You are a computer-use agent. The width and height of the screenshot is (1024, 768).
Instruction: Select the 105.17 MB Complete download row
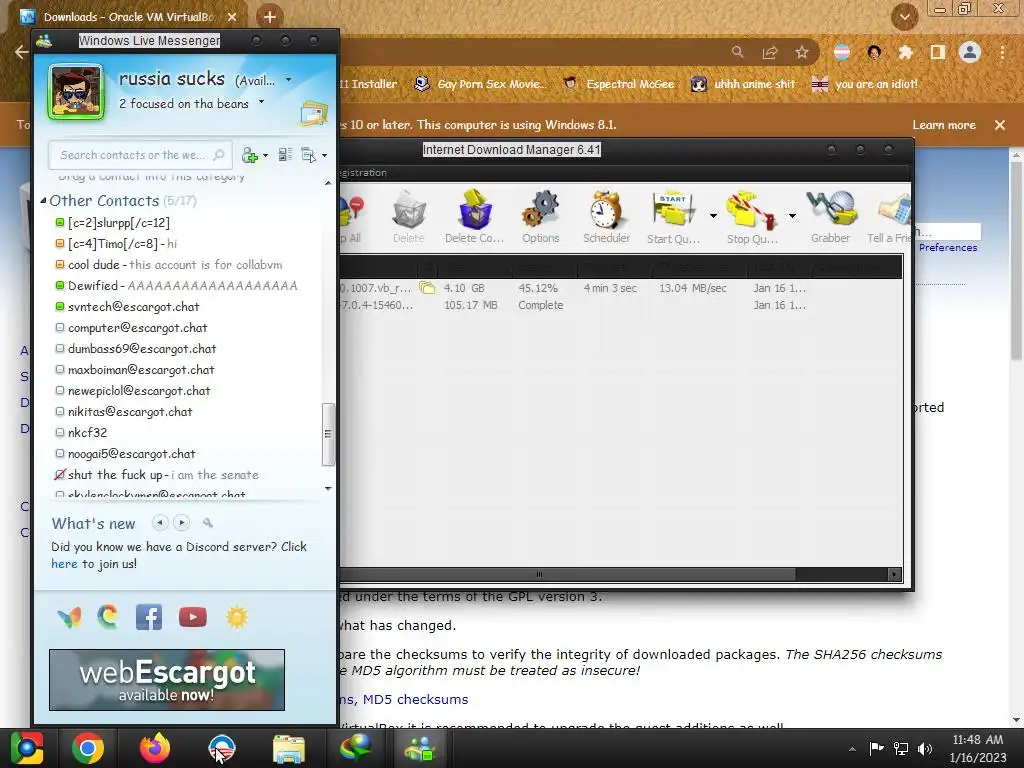point(620,305)
